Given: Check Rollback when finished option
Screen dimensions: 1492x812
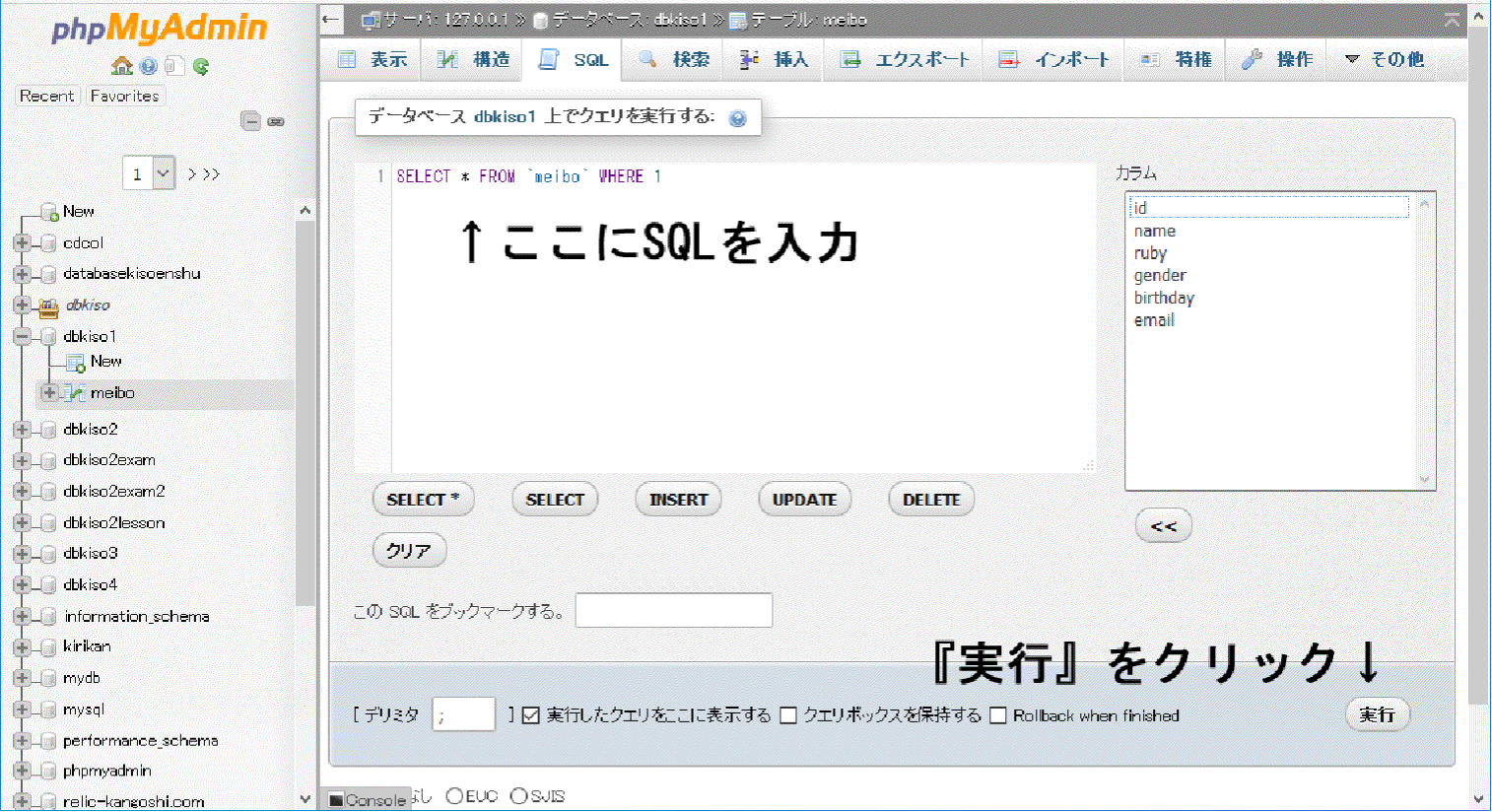Looking at the screenshot, I should pyautogui.click(x=998, y=715).
